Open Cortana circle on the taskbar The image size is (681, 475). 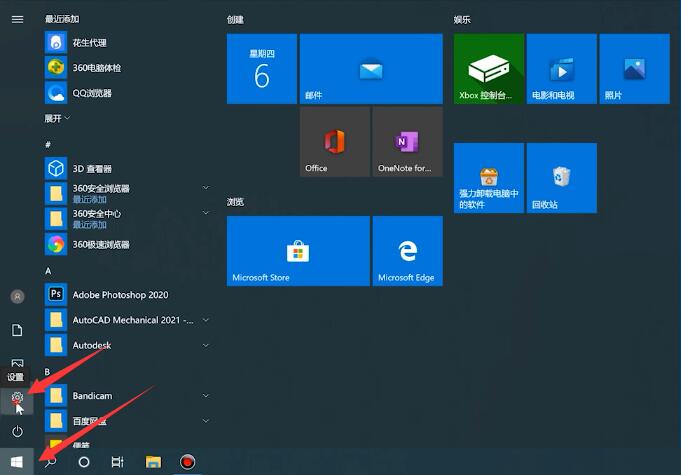pyautogui.click(x=84, y=462)
